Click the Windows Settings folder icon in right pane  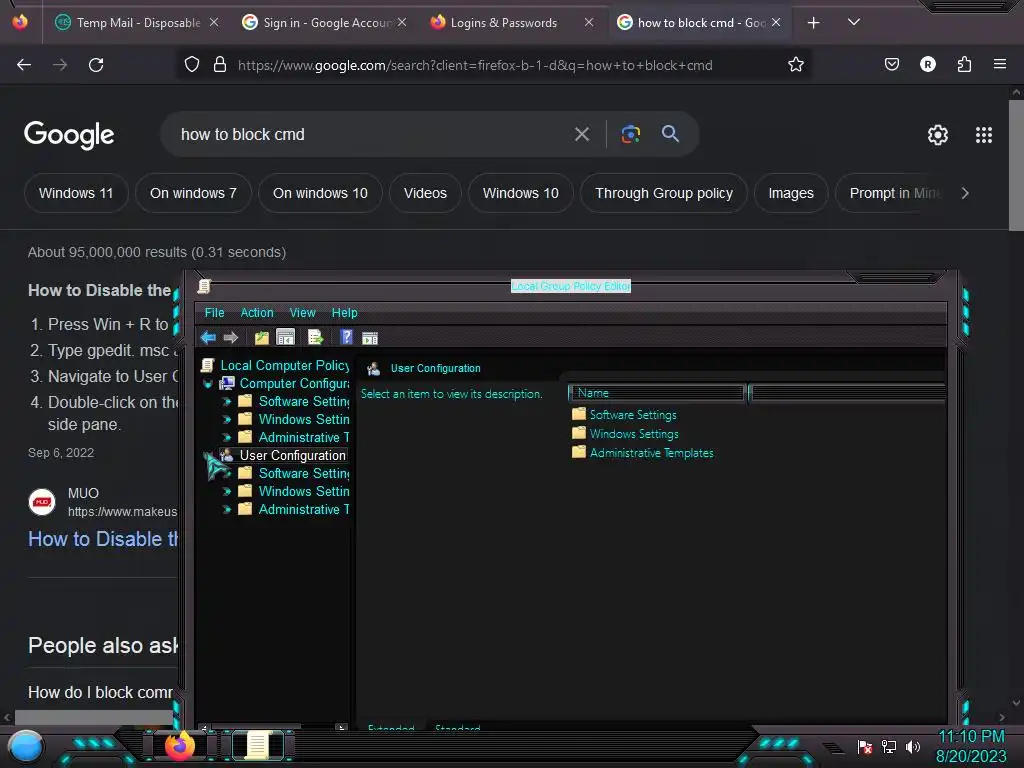[579, 433]
